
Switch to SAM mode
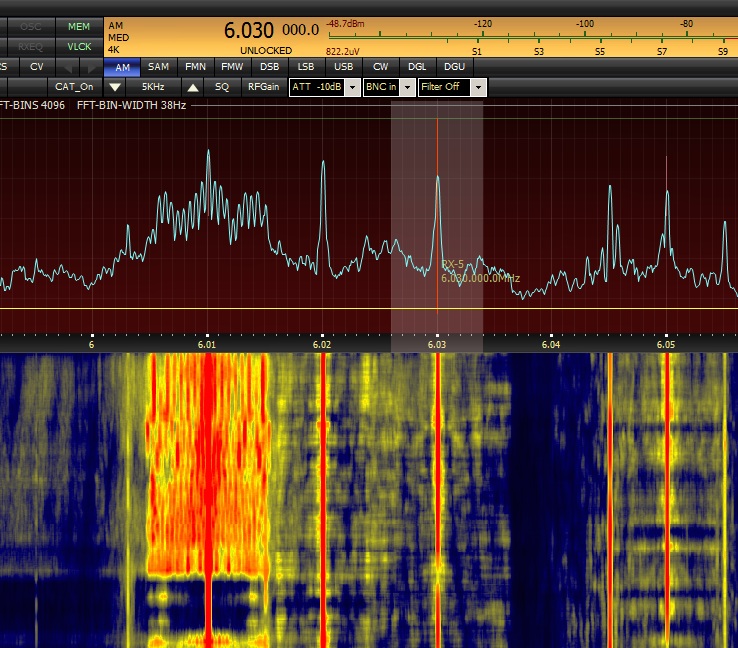click(159, 67)
